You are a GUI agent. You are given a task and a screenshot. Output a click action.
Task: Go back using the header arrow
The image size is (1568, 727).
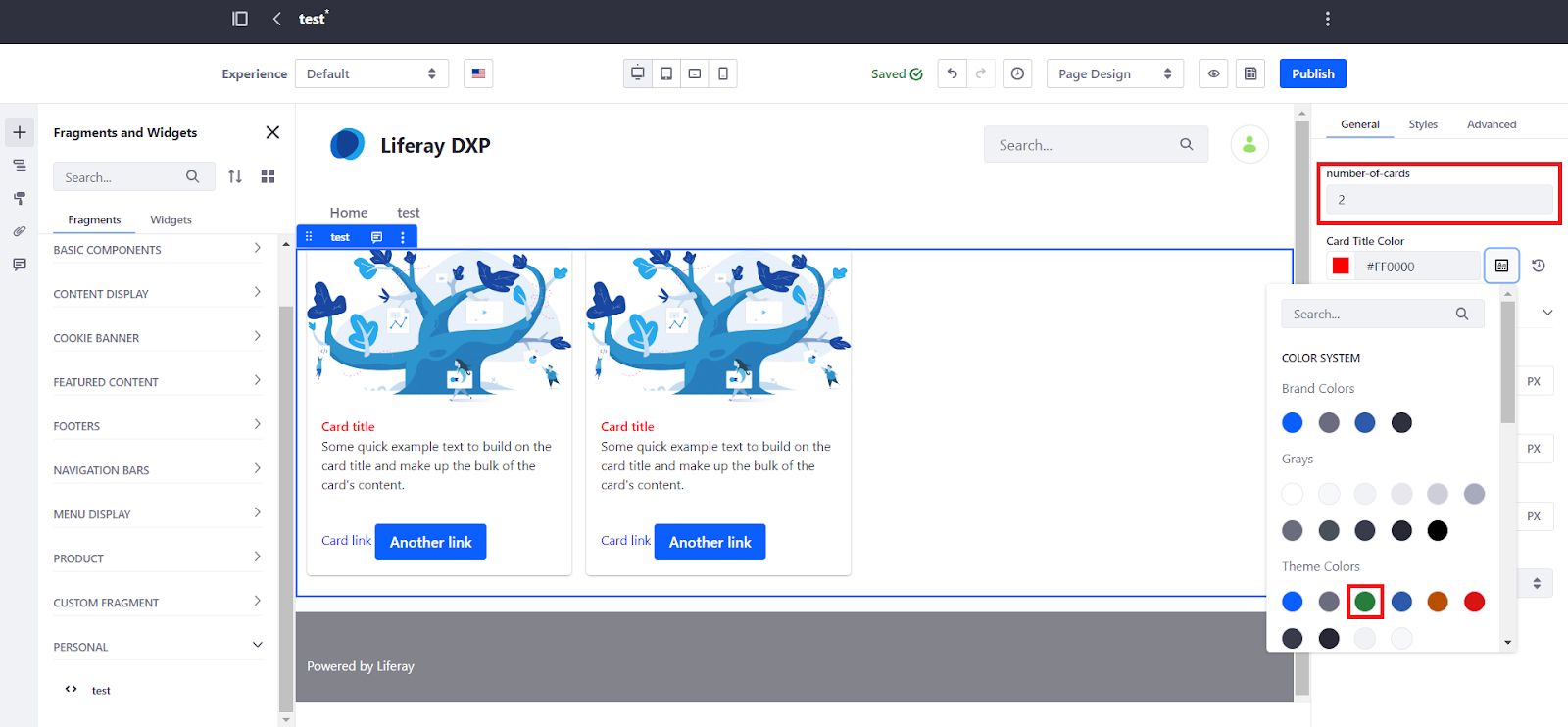277,19
